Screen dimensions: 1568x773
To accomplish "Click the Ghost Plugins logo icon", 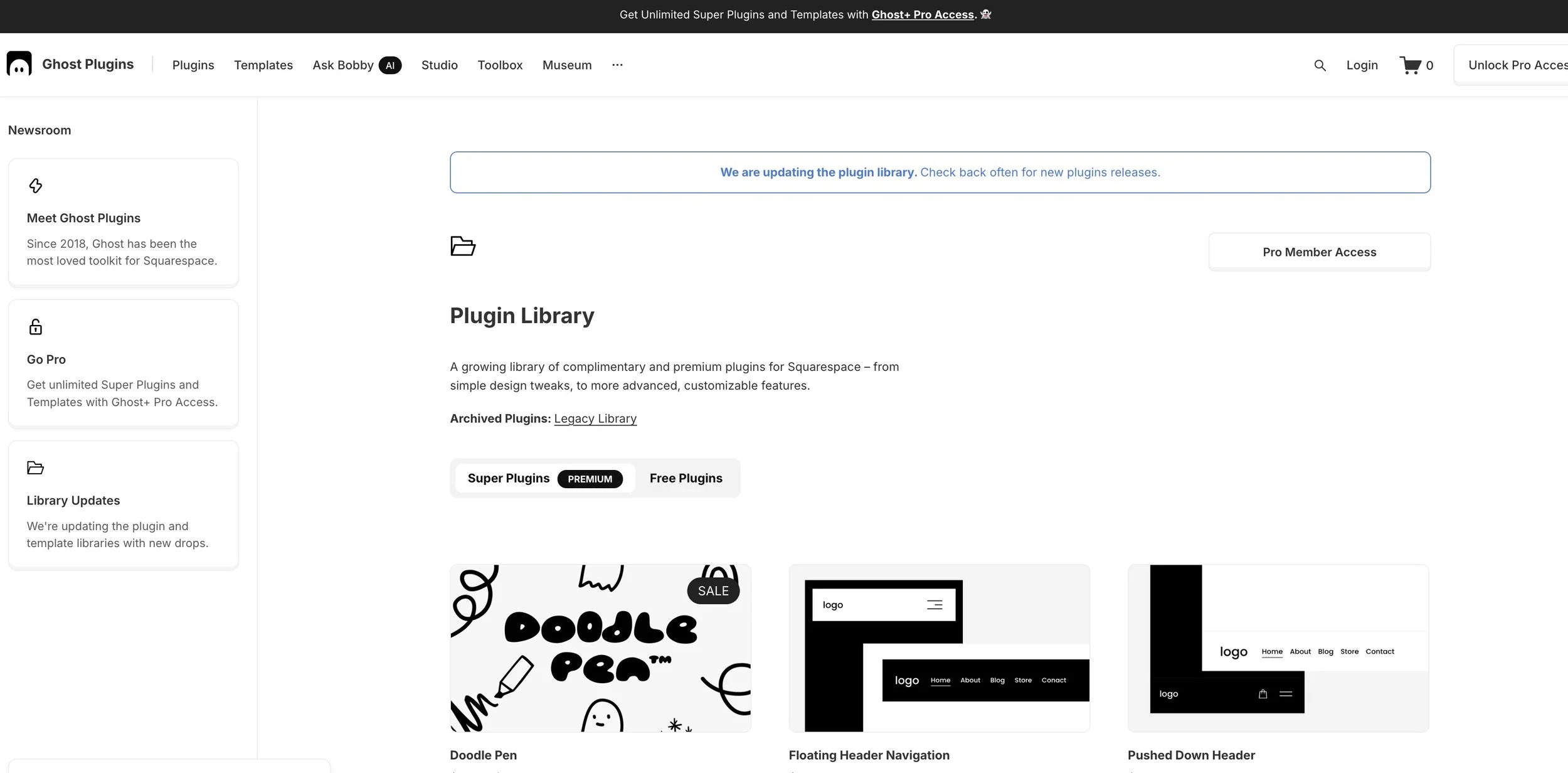I will [19, 64].
